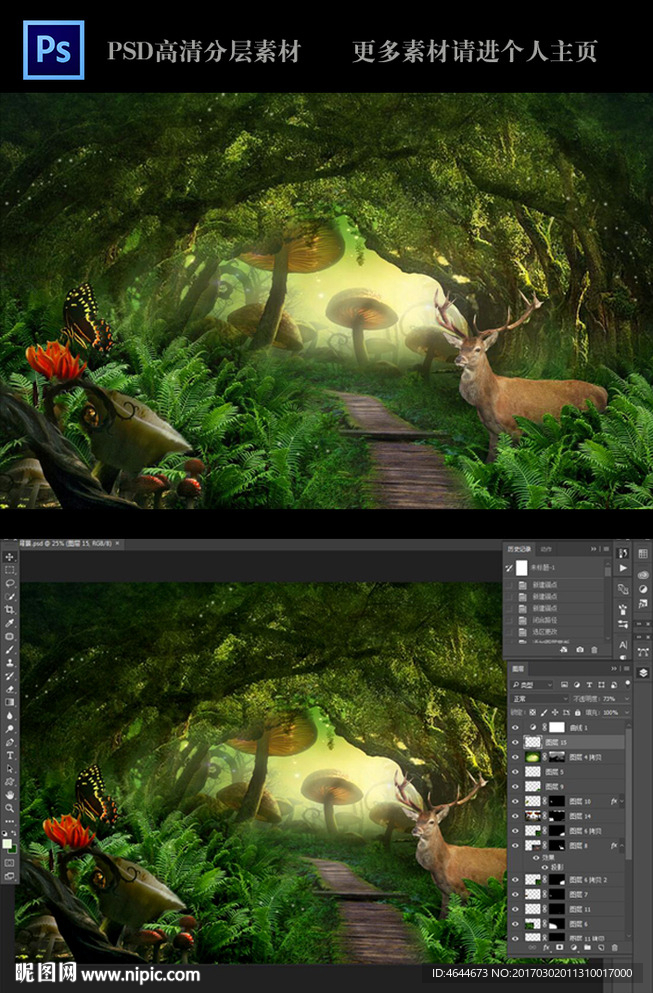The width and height of the screenshot is (653, 993).
Task: Open the Layers panel flyout menu
Action: pos(626,669)
